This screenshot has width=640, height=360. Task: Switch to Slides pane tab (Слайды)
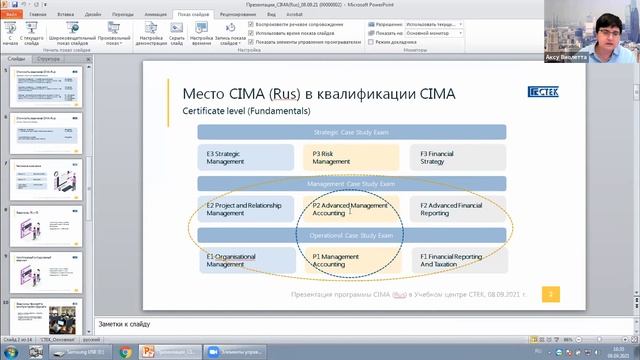click(x=16, y=59)
